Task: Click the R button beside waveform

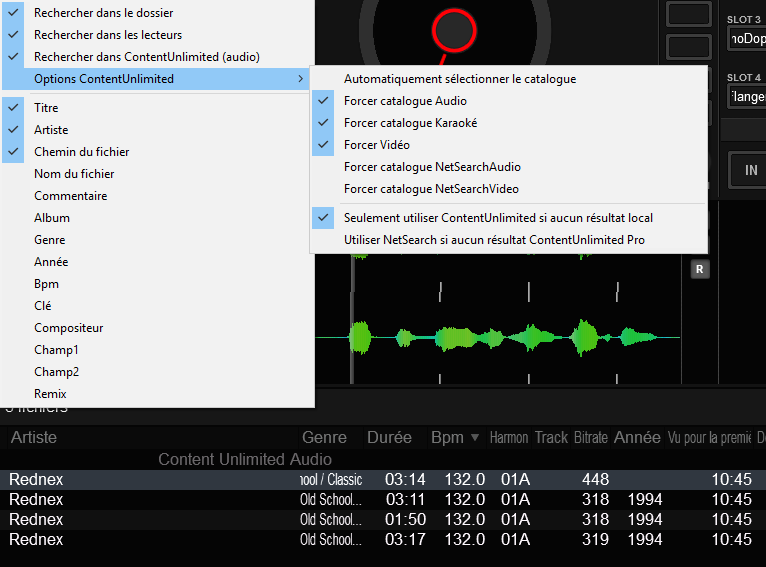Action: pos(700,269)
